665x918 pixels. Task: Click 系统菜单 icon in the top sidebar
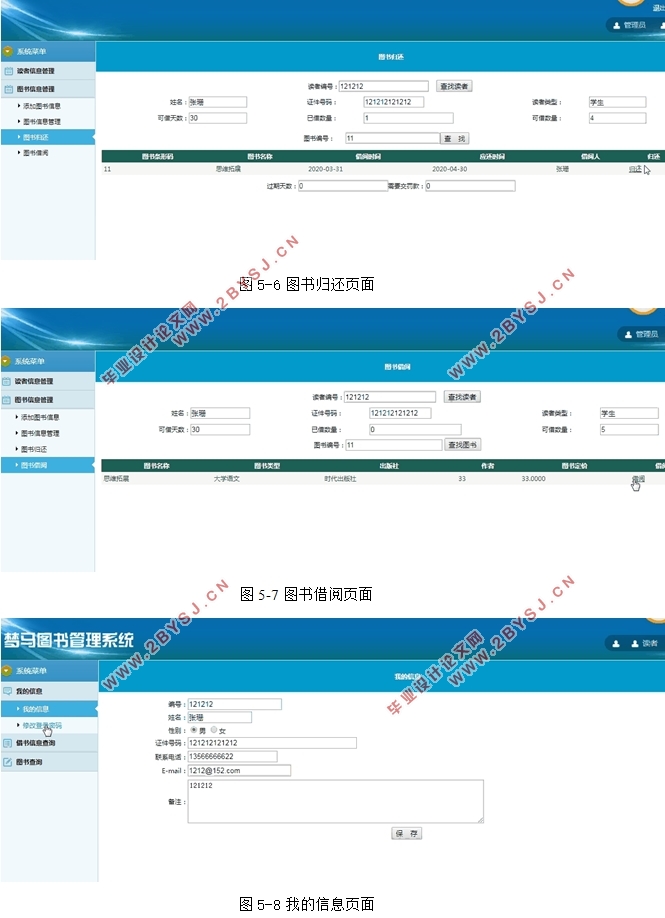pyautogui.click(x=8, y=51)
